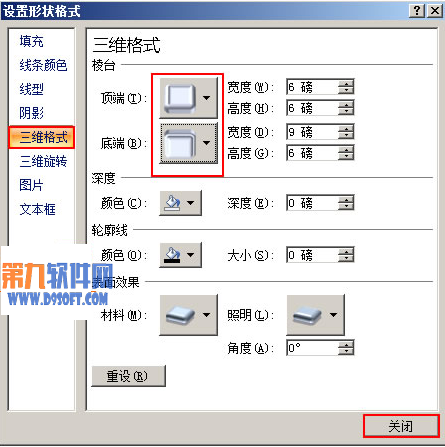Switch to the 填充 (Fill) category
The image size is (445, 447).
click(x=31, y=41)
